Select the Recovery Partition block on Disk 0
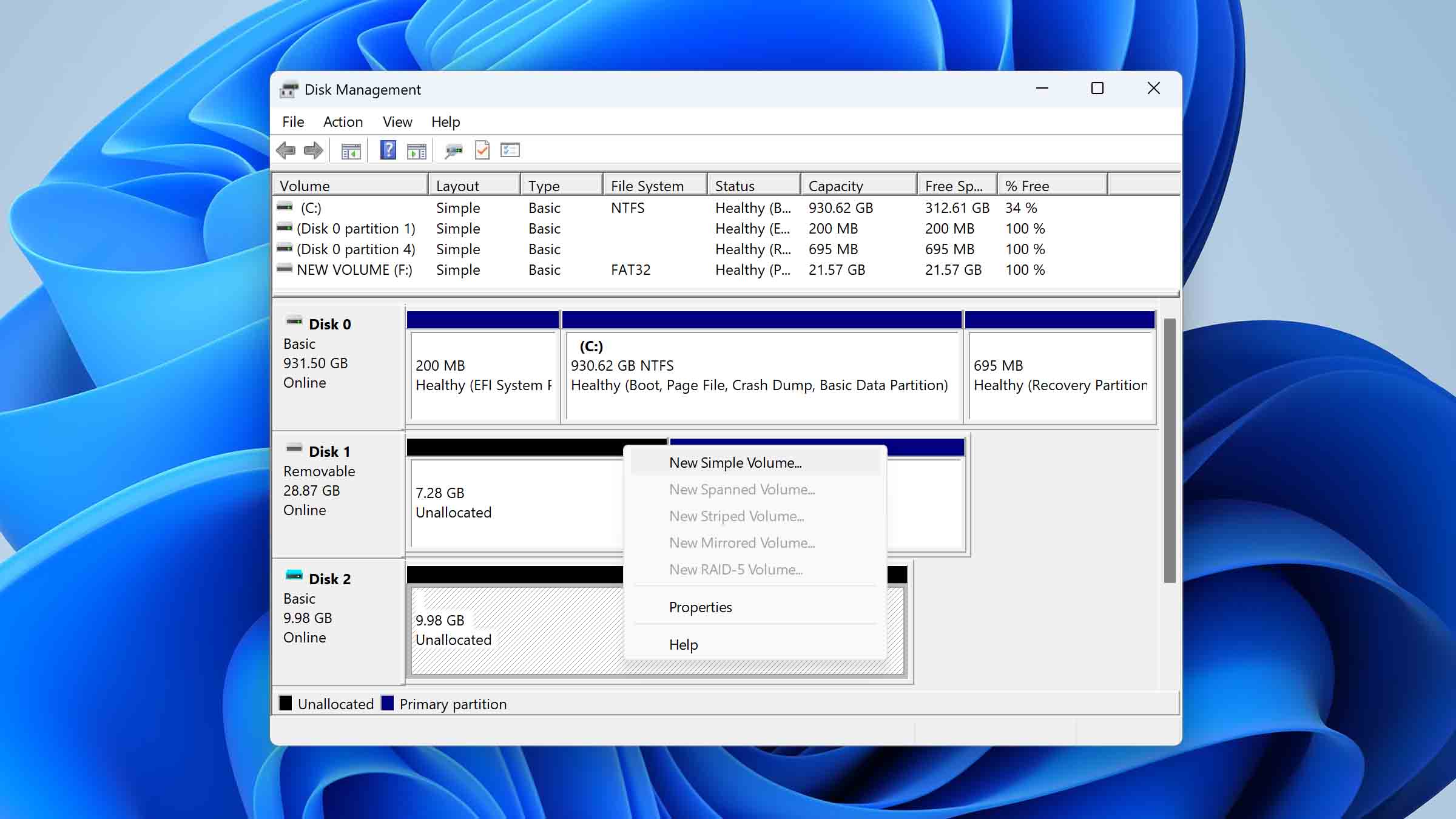This screenshot has height=819, width=1456. click(x=1060, y=375)
